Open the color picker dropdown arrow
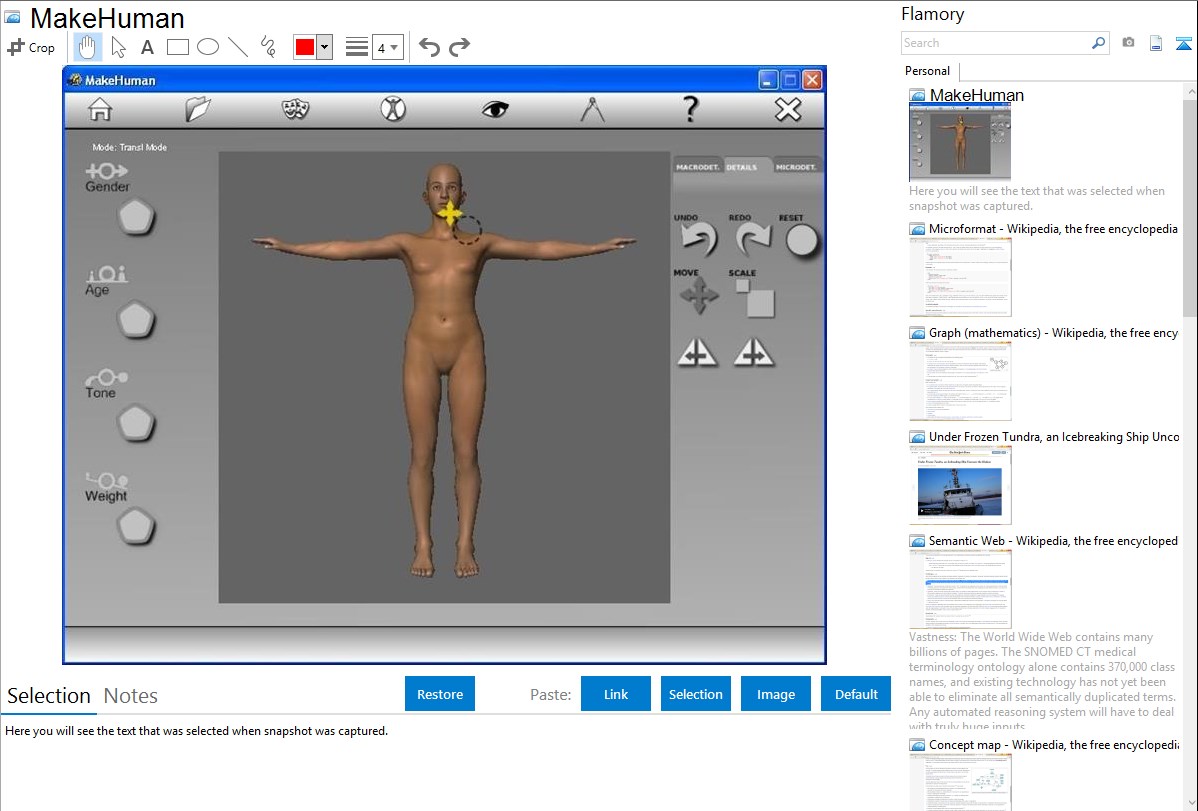 tap(324, 47)
